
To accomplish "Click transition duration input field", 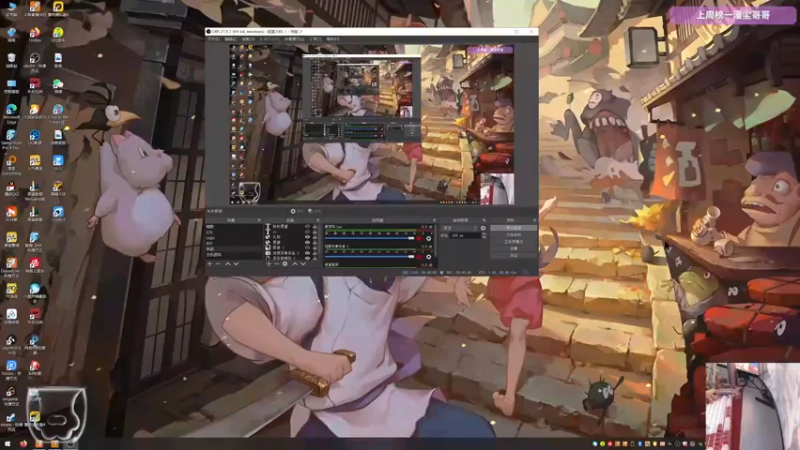I will (x=466, y=236).
